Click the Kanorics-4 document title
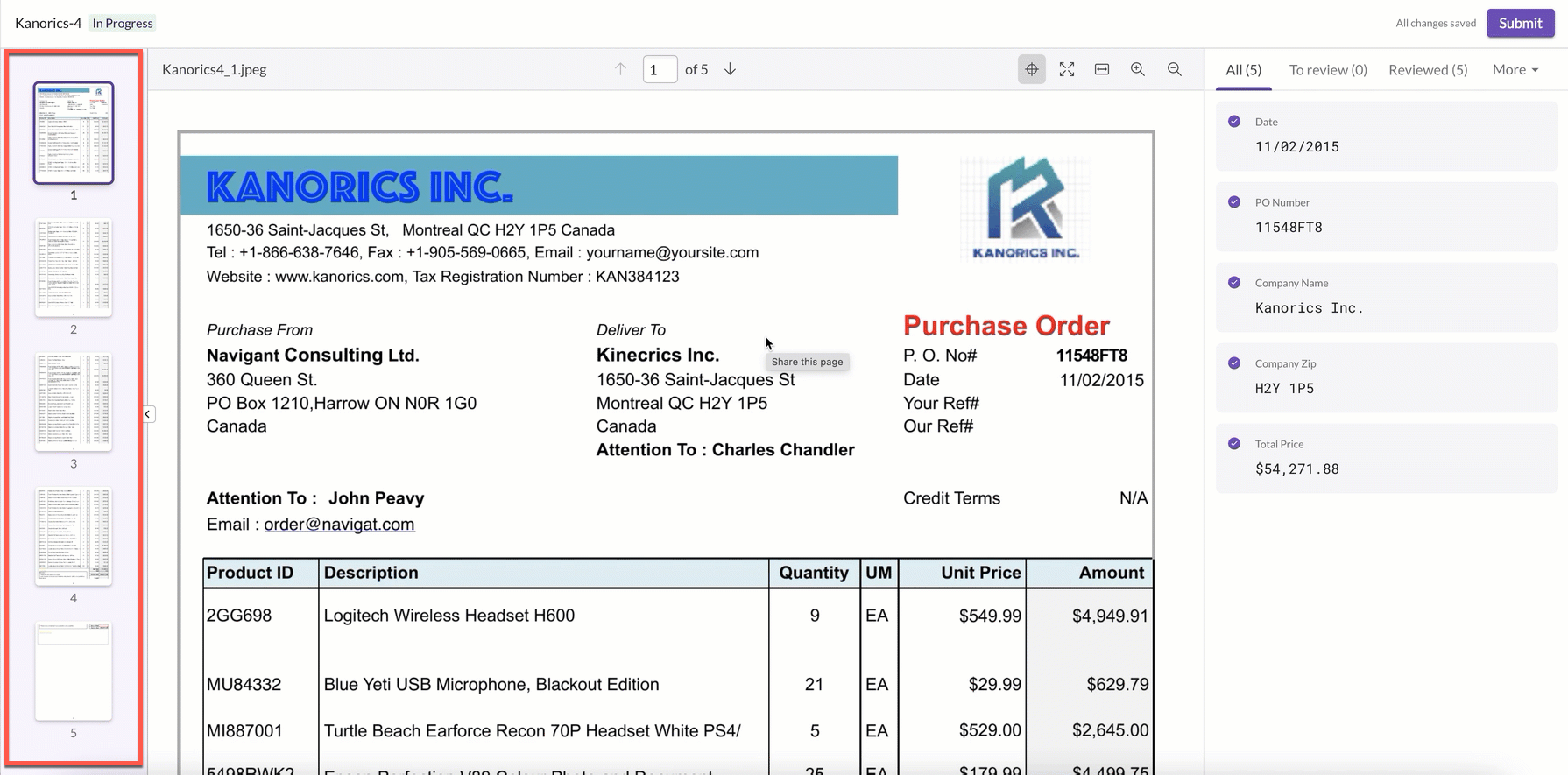This screenshot has height=775, width=1568. point(48,23)
